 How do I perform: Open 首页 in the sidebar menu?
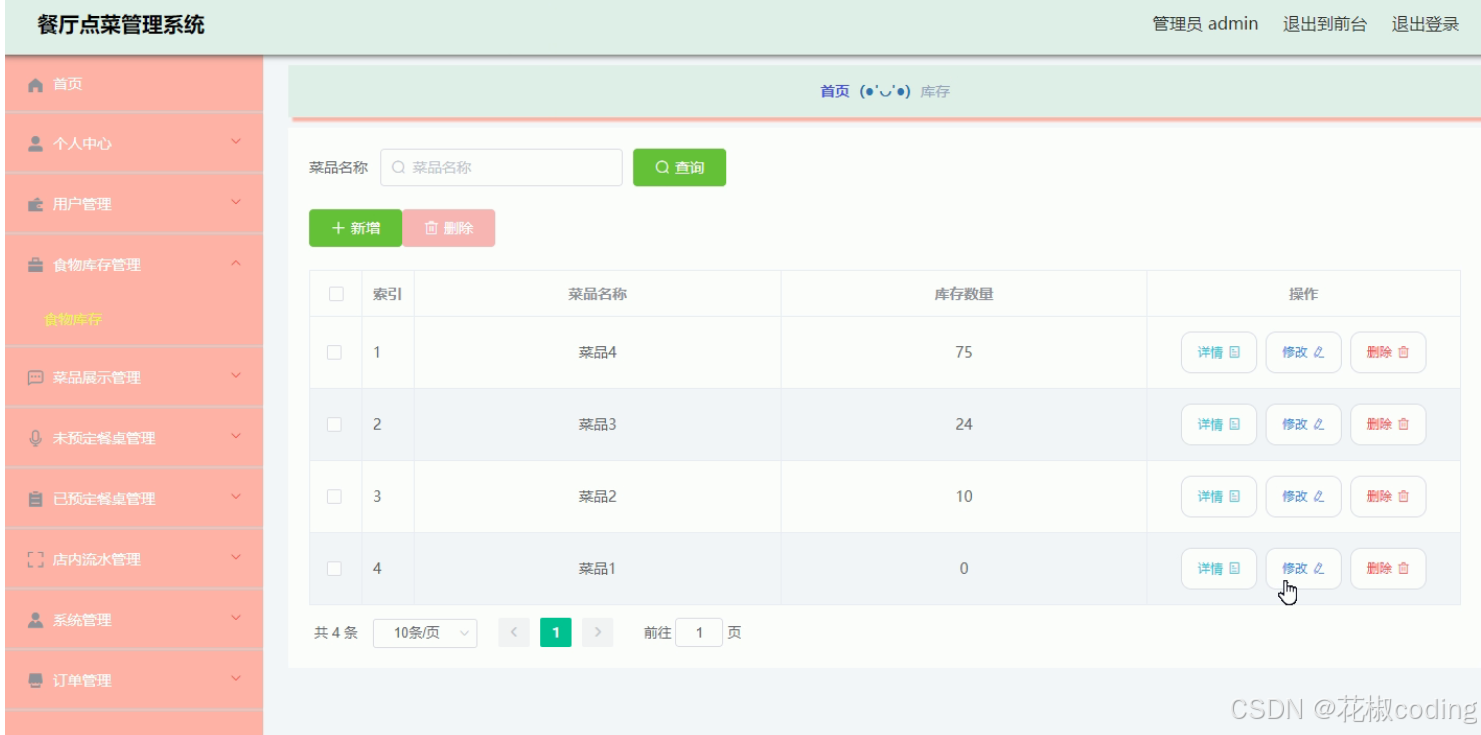pos(134,85)
